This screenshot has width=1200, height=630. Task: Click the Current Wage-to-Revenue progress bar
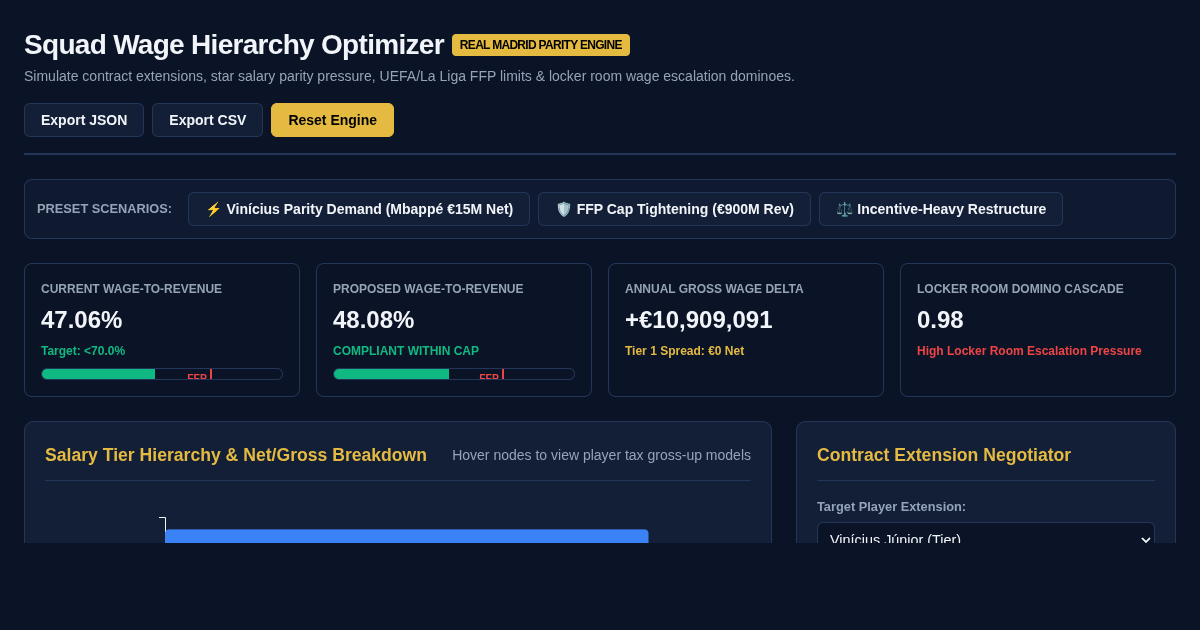(x=162, y=374)
